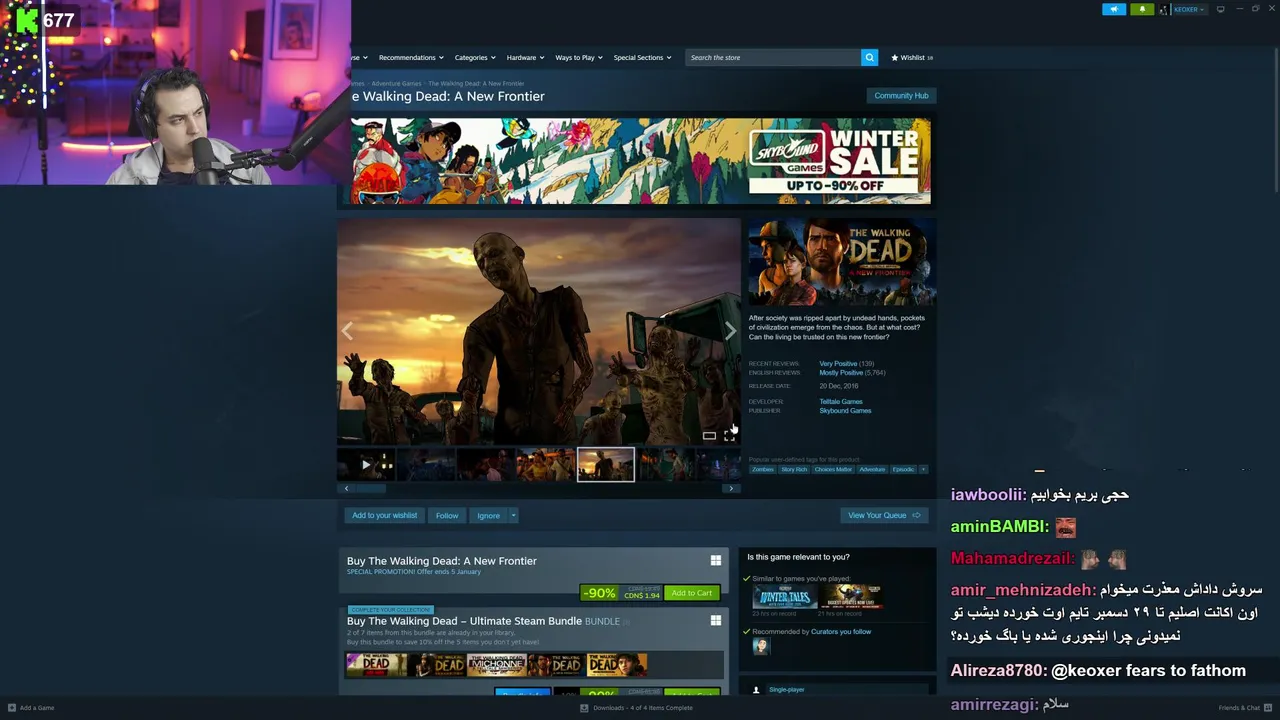Screen dimensions: 1280x720
Task: Open the dropdown arrow beside Ignore
Action: pyautogui.click(x=513, y=515)
